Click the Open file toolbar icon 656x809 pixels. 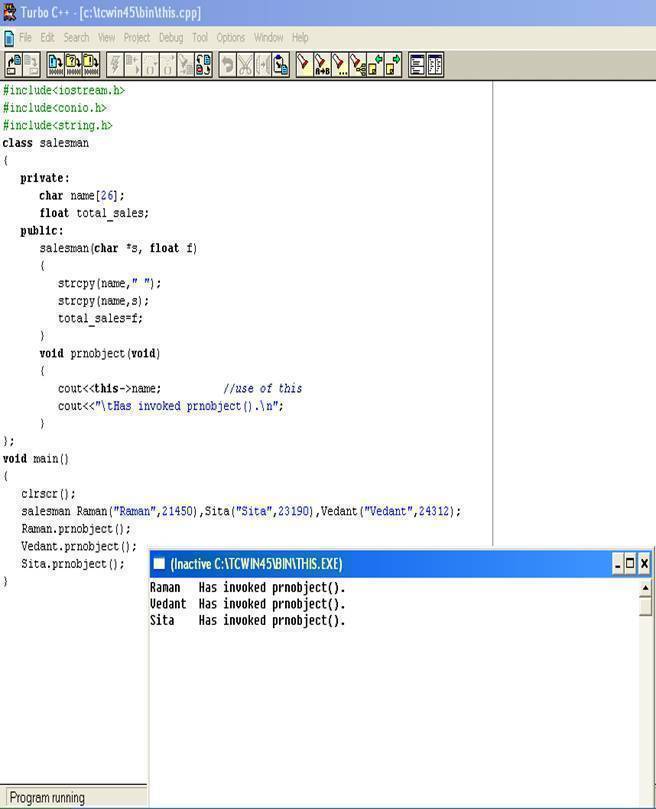pyautogui.click(x=13, y=65)
